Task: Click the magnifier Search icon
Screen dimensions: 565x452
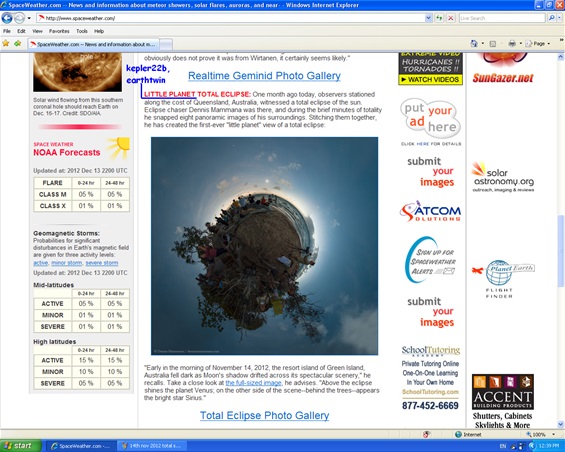Action: [551, 18]
